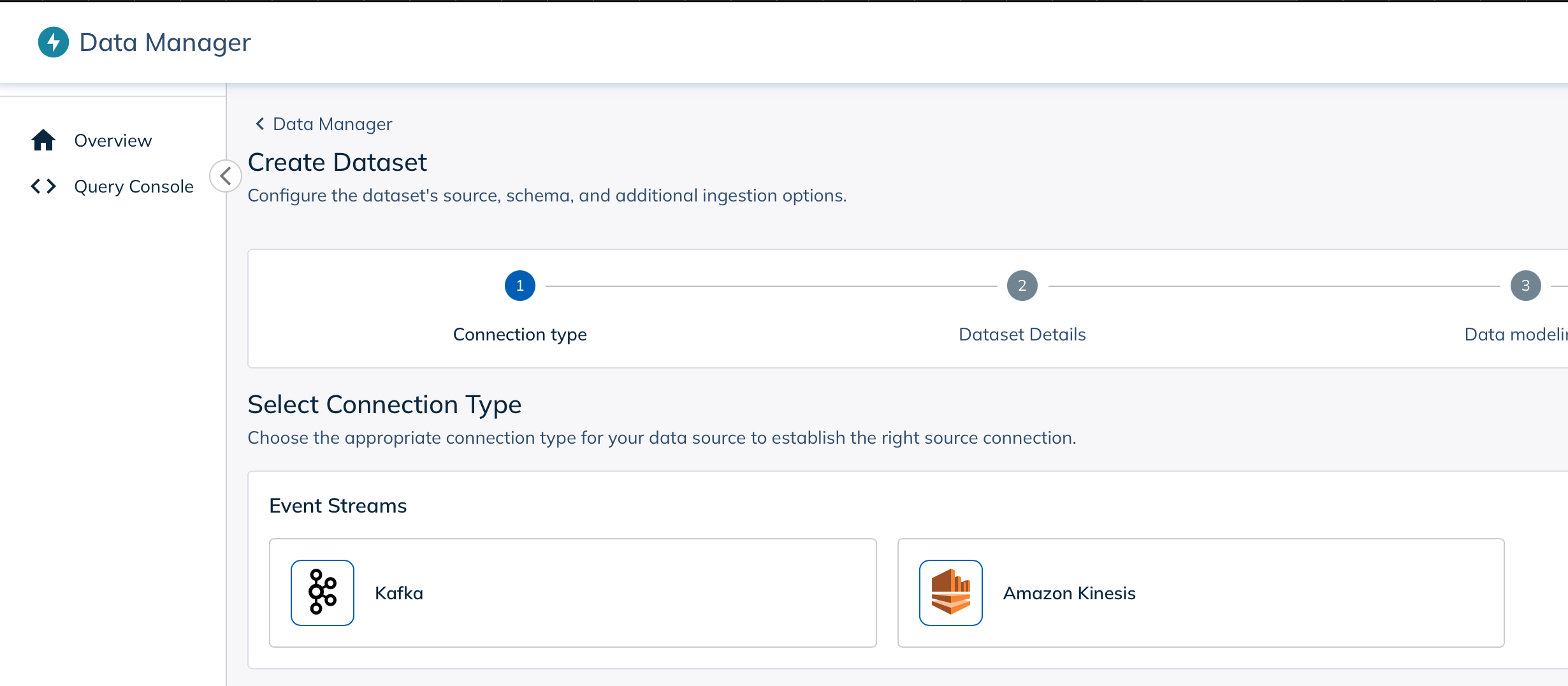Click the Create Dataset page heading
1568x686 pixels.
pos(337,162)
